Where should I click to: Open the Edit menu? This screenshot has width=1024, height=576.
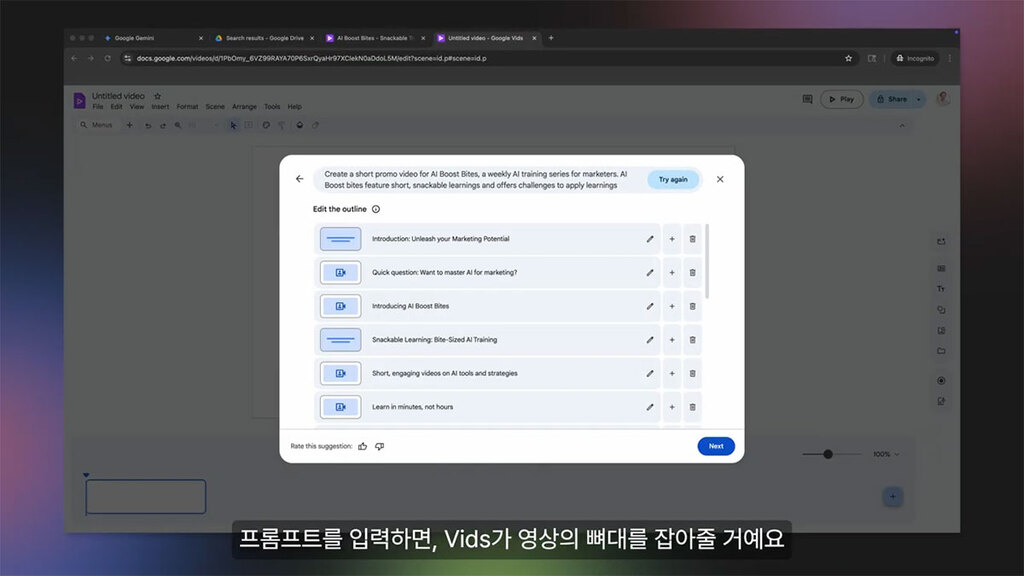(116, 106)
